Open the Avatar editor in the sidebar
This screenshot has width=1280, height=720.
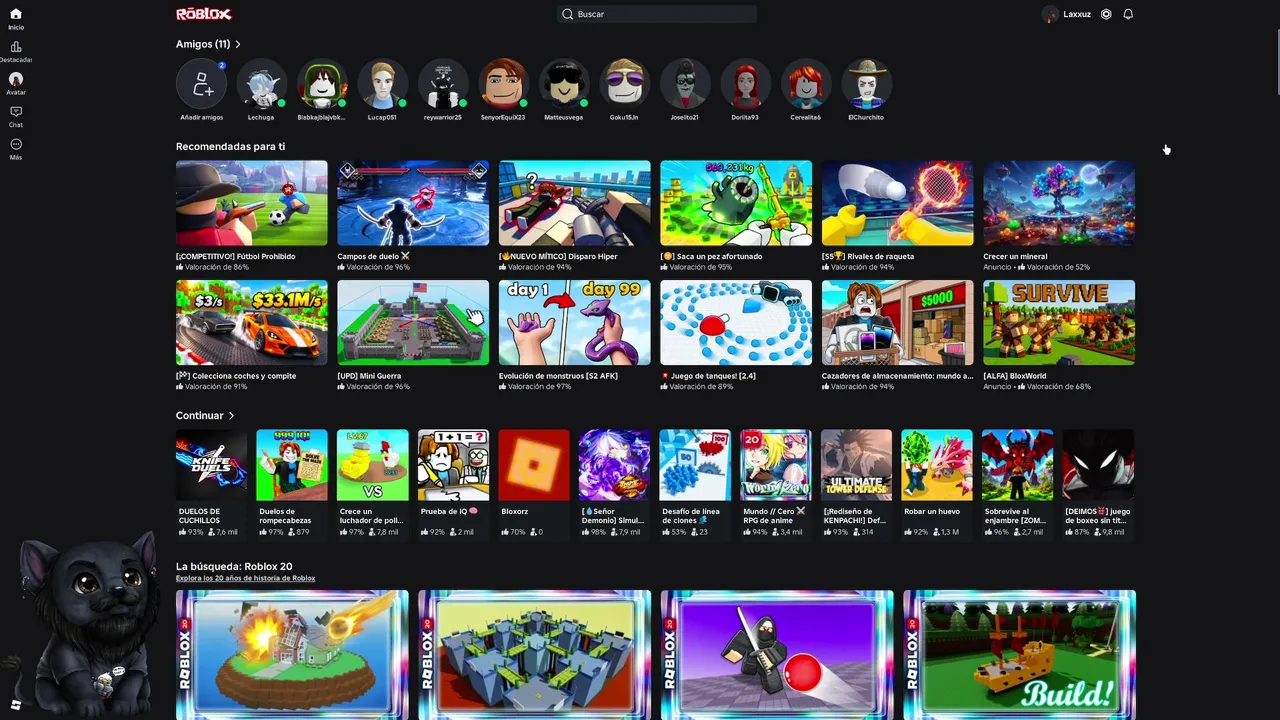(16, 83)
